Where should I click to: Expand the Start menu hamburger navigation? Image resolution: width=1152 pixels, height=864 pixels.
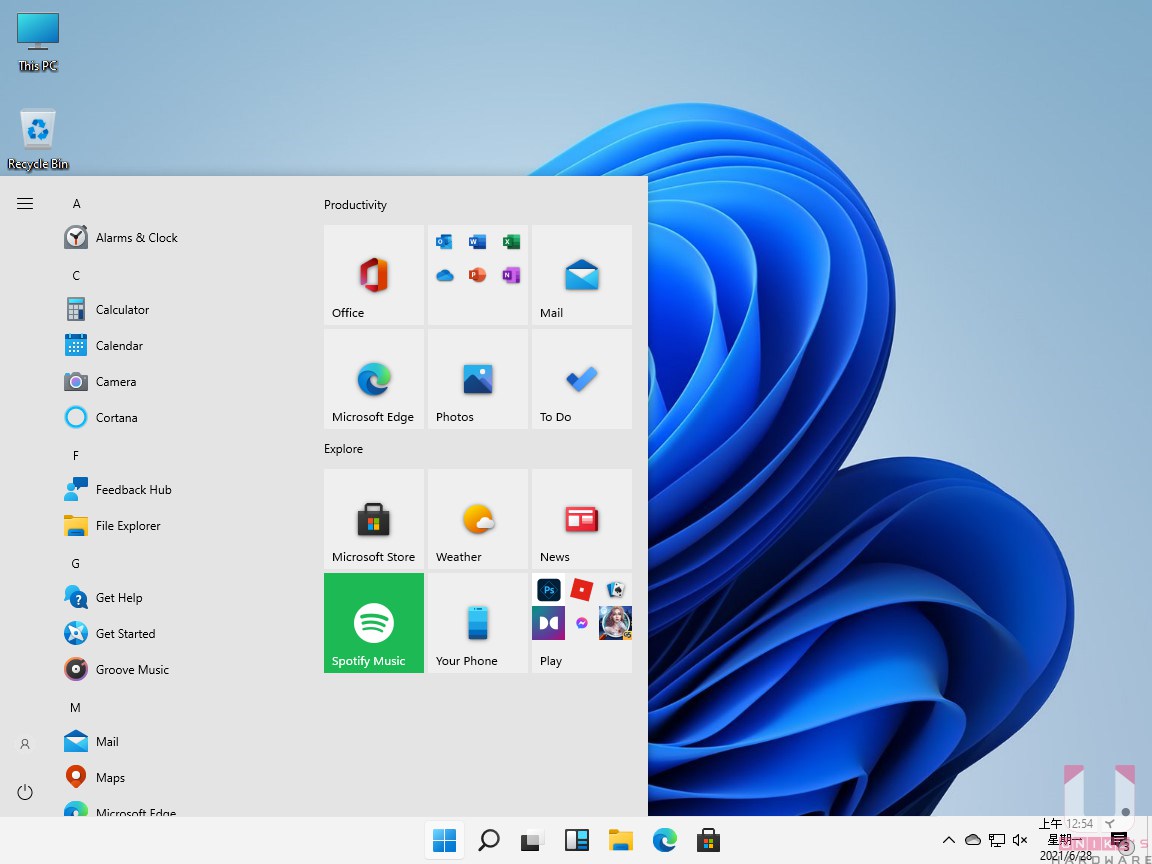(25, 204)
